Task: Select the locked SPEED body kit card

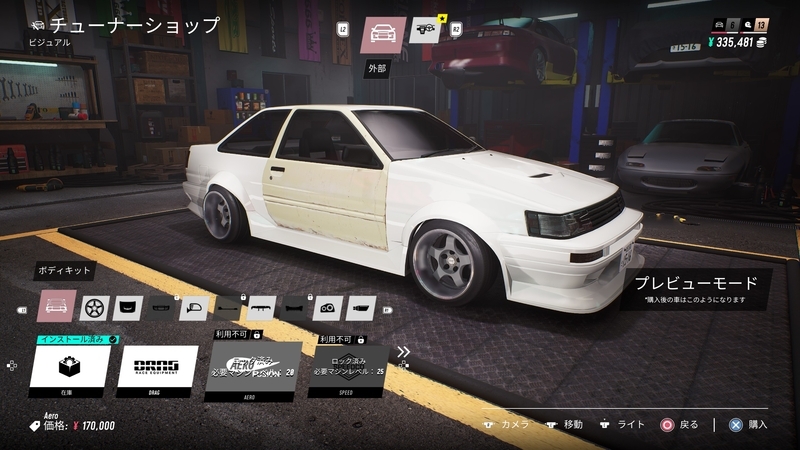Action: click(348, 371)
